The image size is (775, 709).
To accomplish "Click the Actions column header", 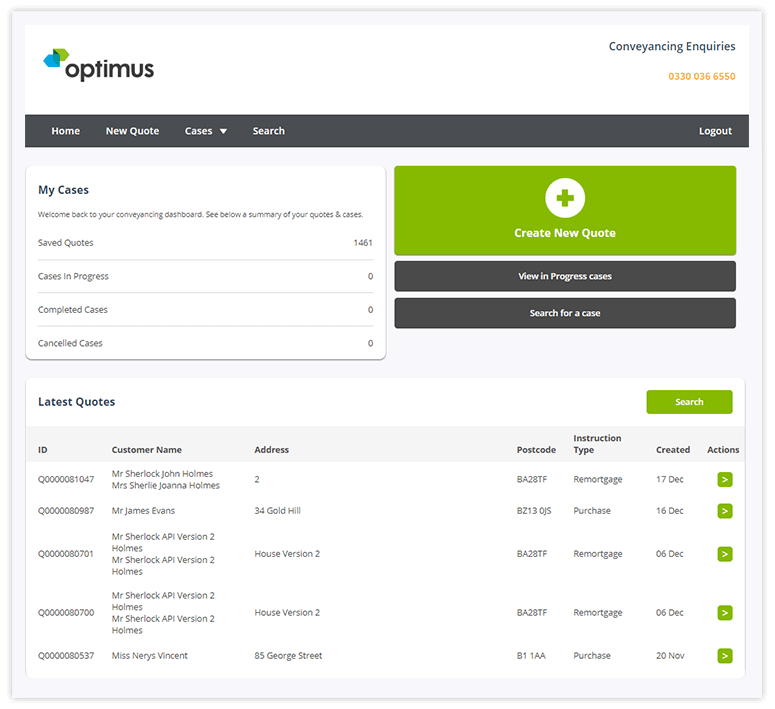I will click(723, 450).
